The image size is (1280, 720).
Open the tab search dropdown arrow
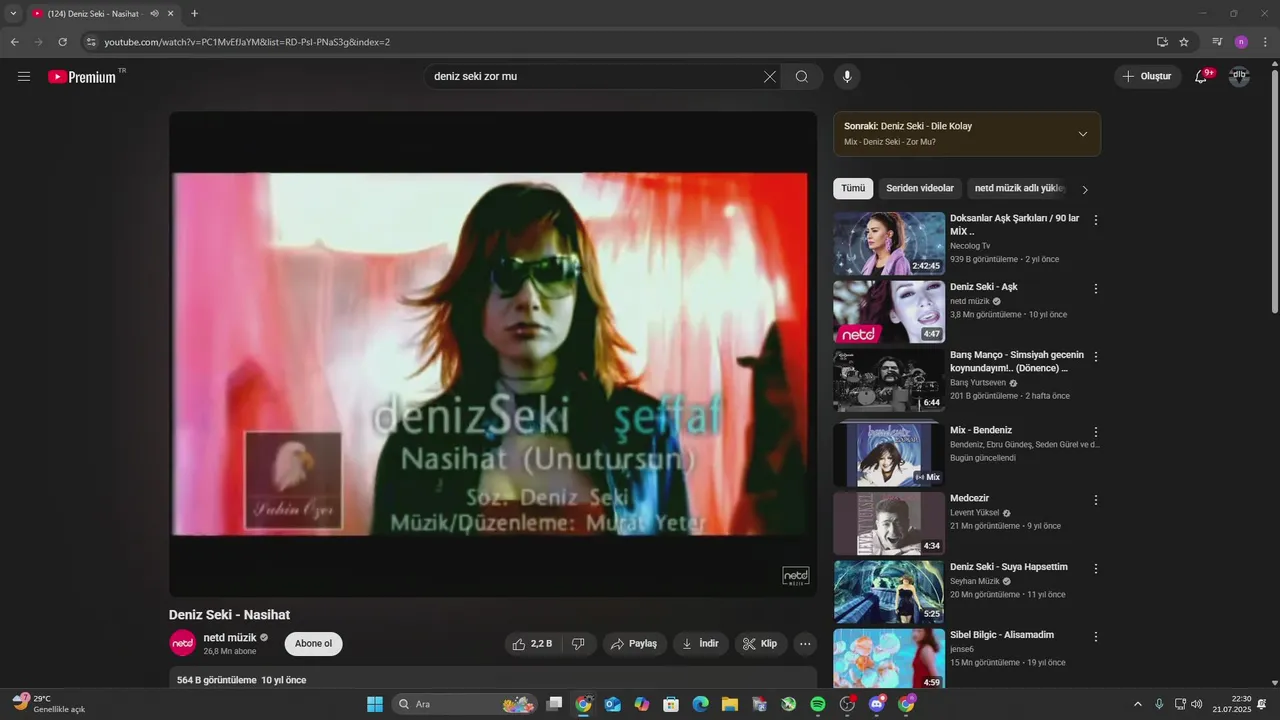click(13, 14)
